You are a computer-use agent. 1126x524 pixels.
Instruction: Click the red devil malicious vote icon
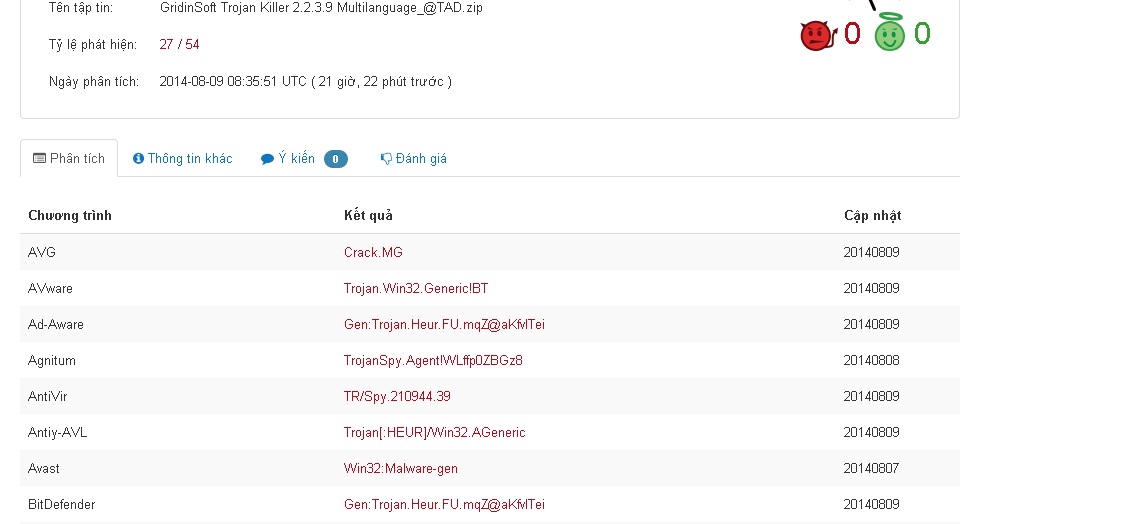tap(818, 35)
